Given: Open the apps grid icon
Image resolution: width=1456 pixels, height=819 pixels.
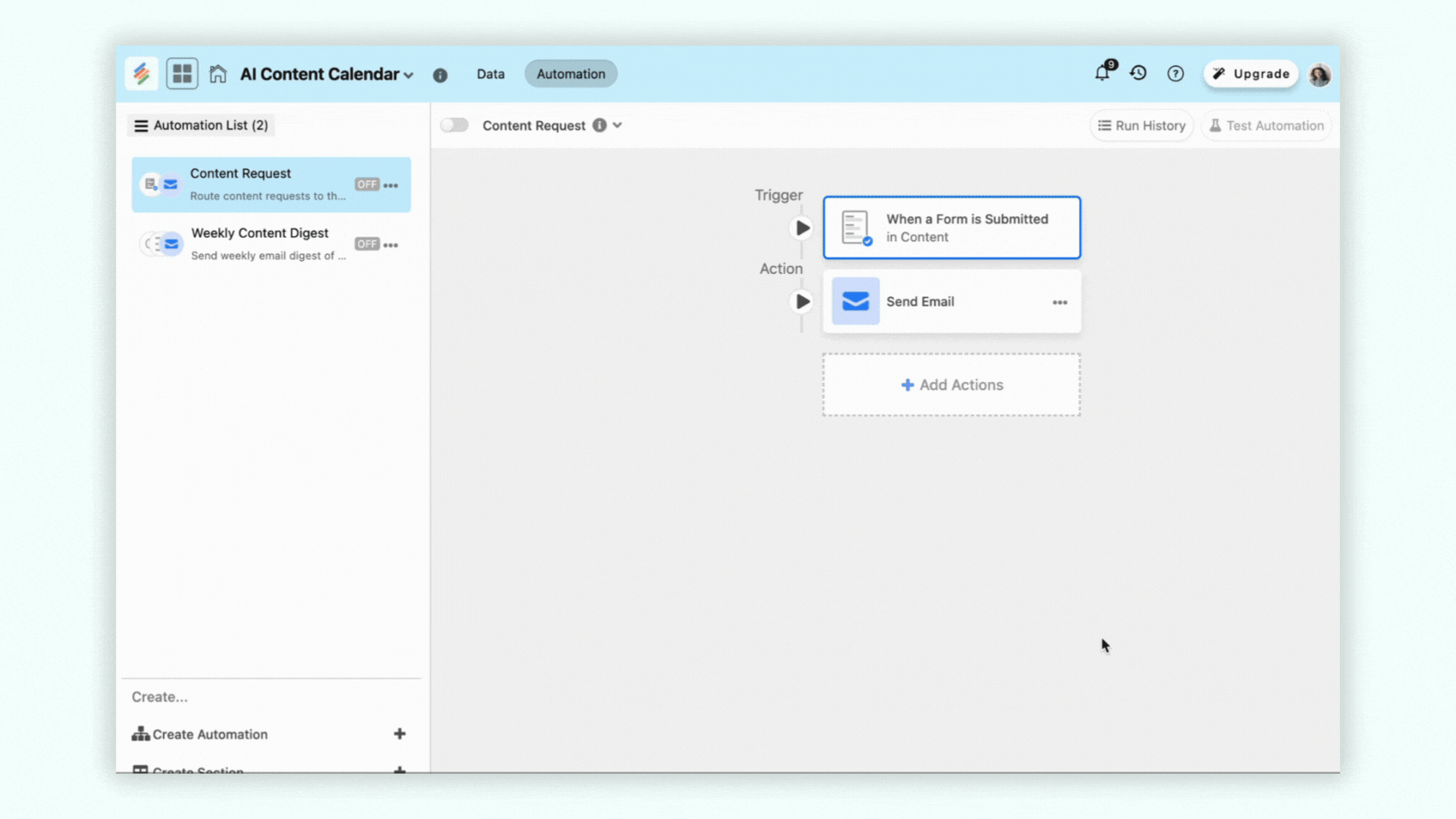Looking at the screenshot, I should click(182, 74).
